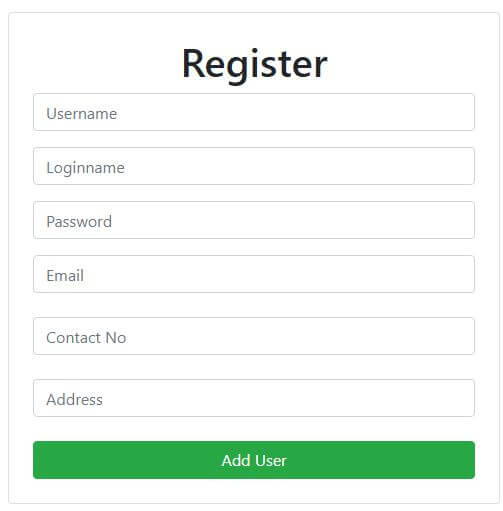Focus the Contact No input box

(254, 336)
